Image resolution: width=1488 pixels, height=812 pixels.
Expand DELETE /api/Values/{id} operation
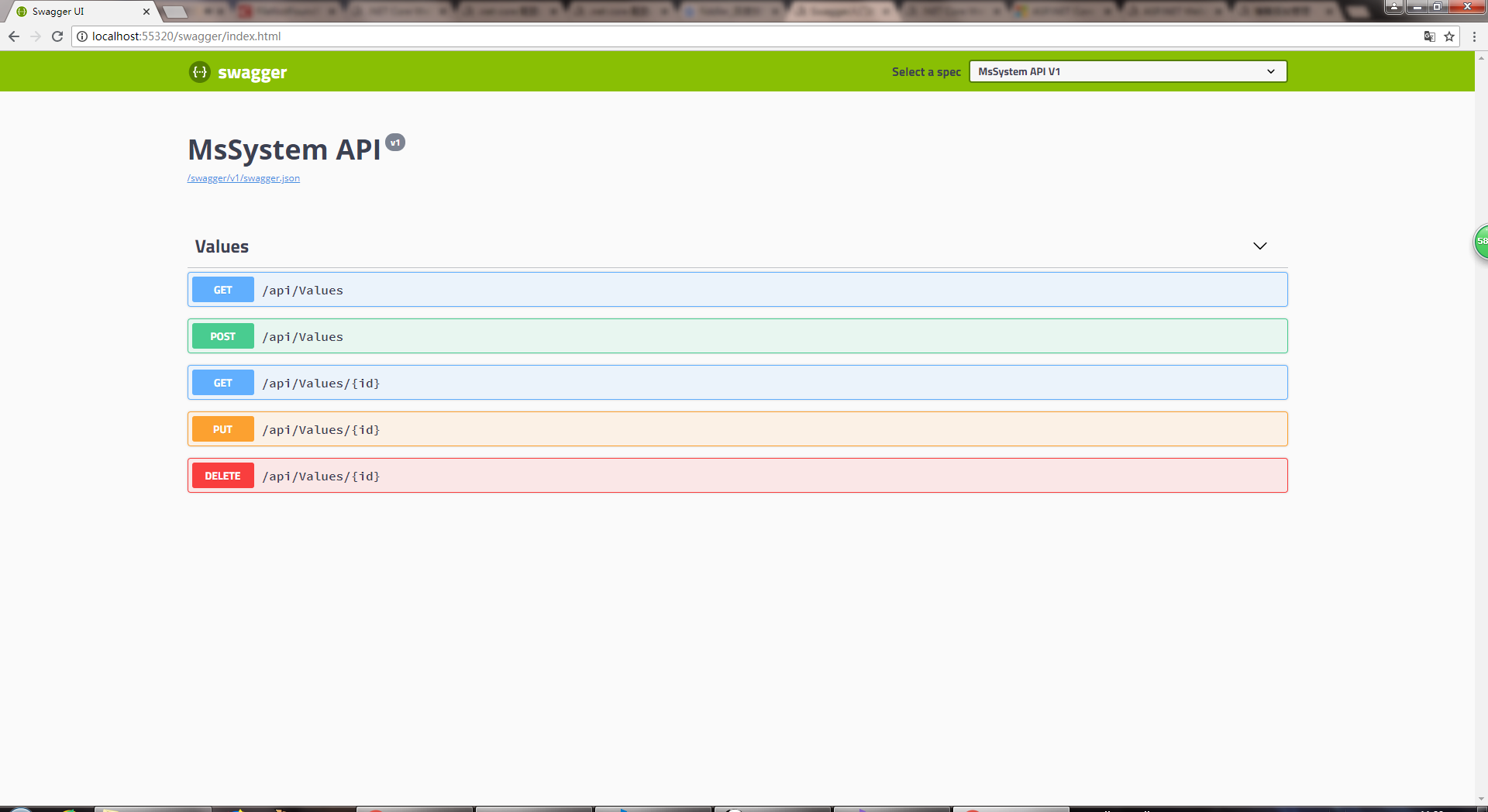pyautogui.click(x=738, y=476)
